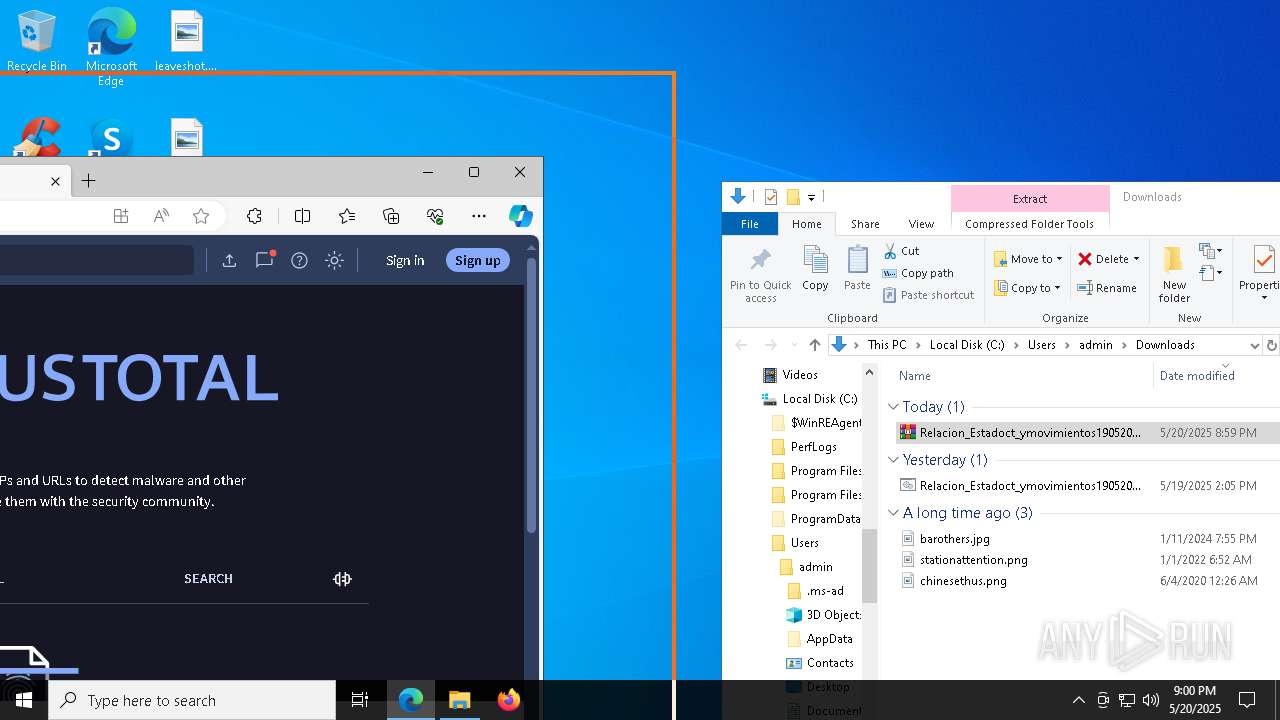Select AppData folder in tree
This screenshot has height=720, width=1280.
(820, 639)
